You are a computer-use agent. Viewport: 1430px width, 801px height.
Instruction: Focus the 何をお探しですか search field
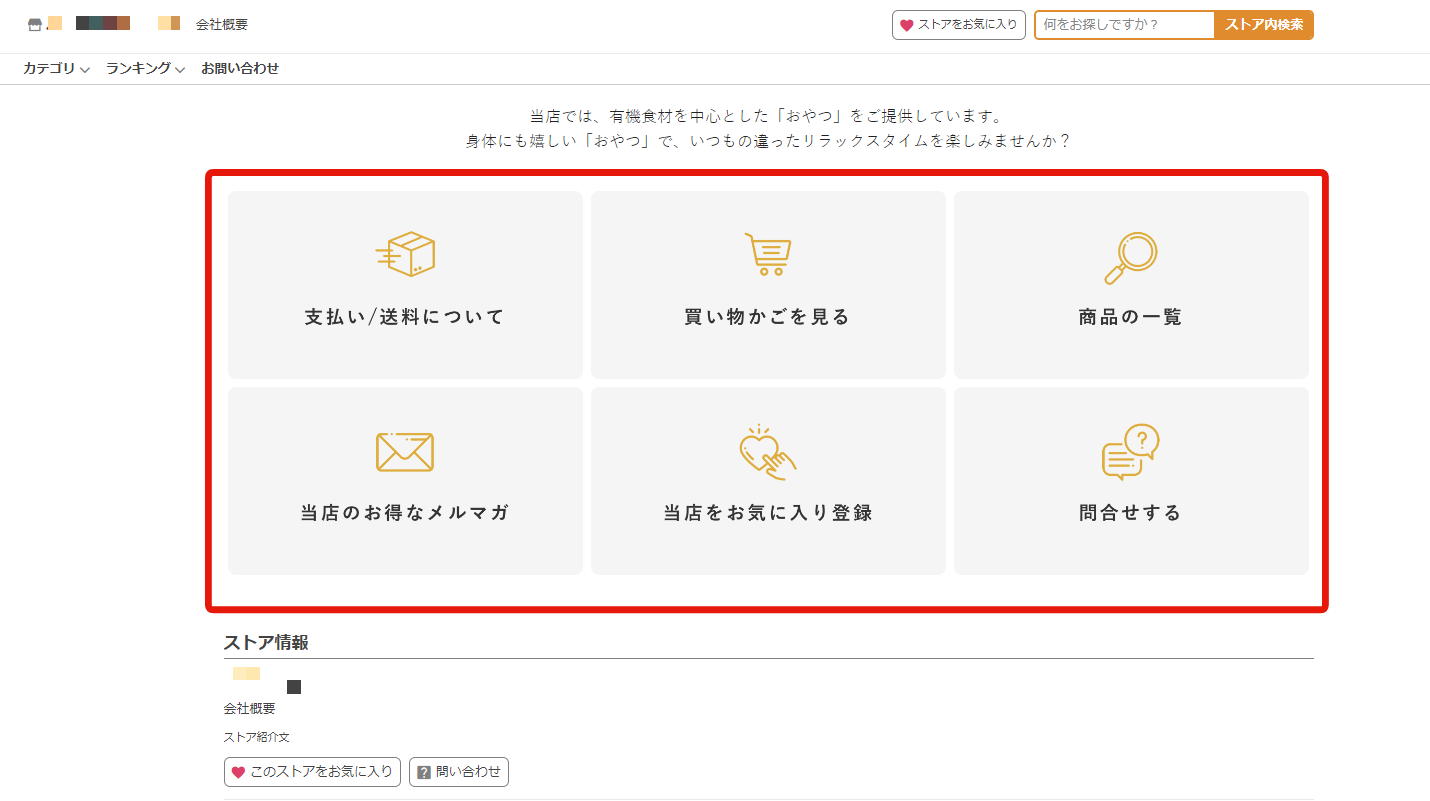(x=1124, y=25)
